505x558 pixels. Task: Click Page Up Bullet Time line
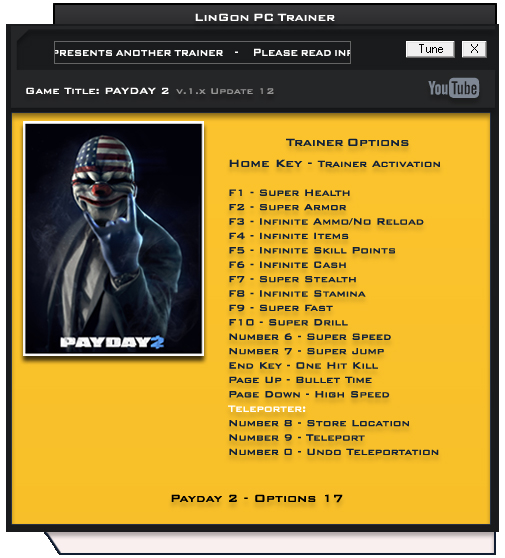300,380
